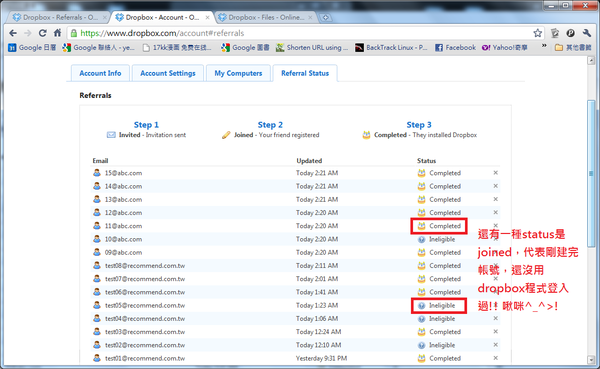Screen dimensions: 600x369
Task: Click the Step 2 pencil Joined icon
Action: tap(226, 135)
